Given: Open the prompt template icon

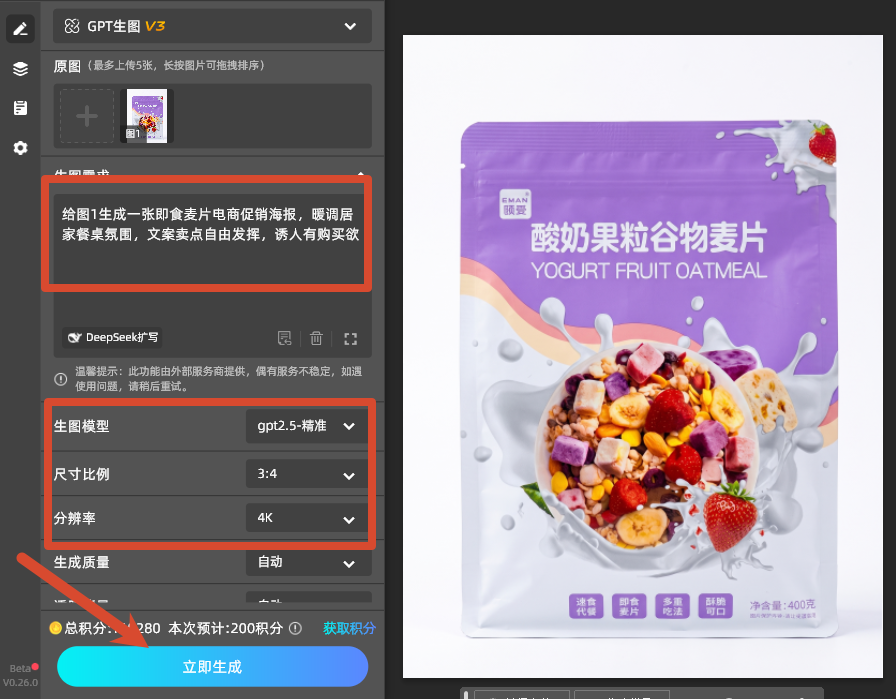Looking at the screenshot, I should (x=285, y=338).
